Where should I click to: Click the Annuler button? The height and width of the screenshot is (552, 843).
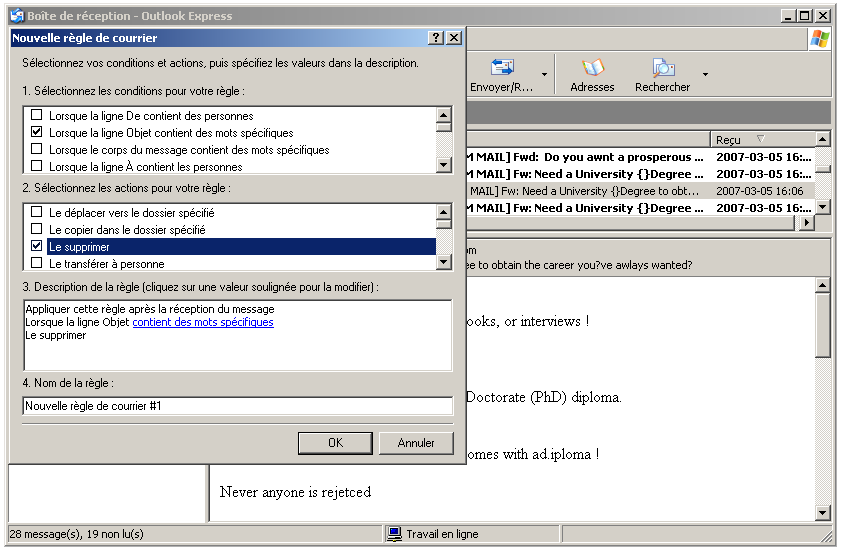point(416,443)
